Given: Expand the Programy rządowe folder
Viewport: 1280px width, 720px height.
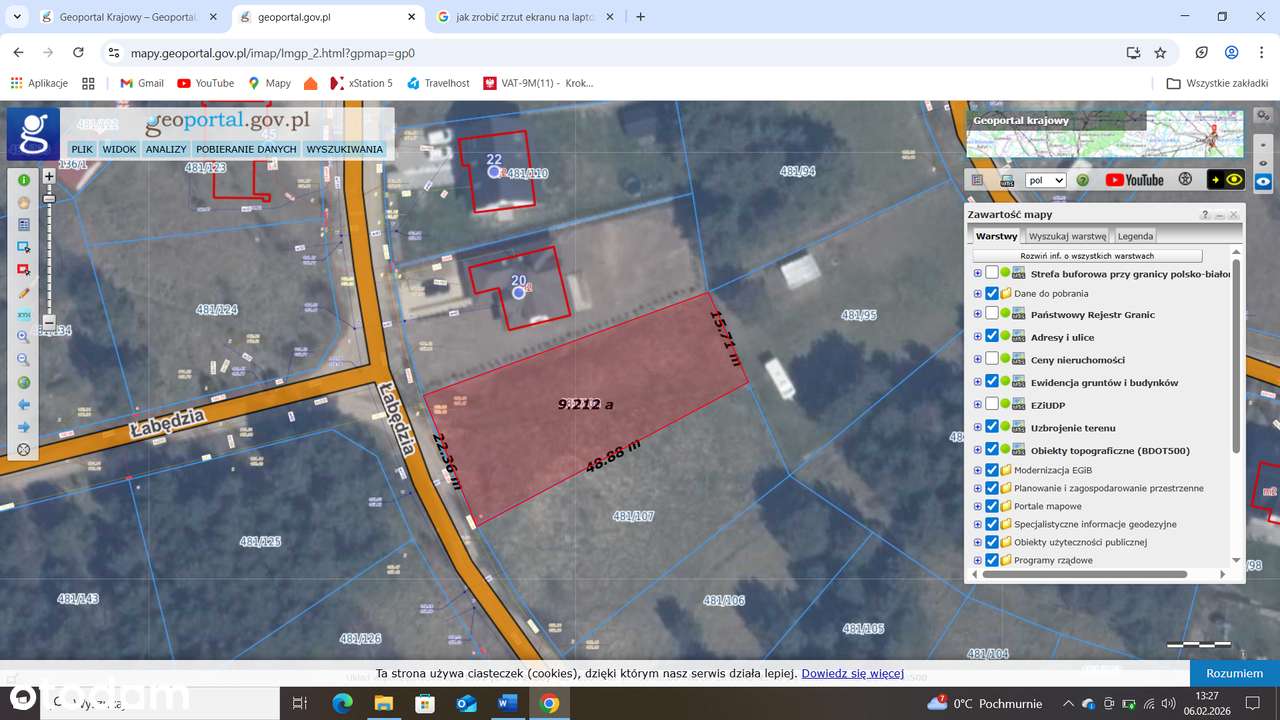Looking at the screenshot, I should [x=978, y=560].
